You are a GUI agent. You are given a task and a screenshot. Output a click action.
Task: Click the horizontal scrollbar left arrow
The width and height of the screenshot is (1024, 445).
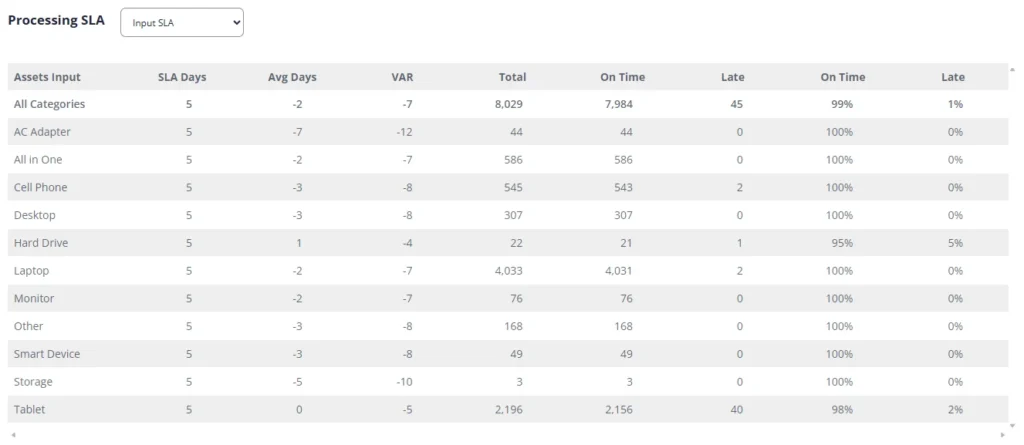12,433
